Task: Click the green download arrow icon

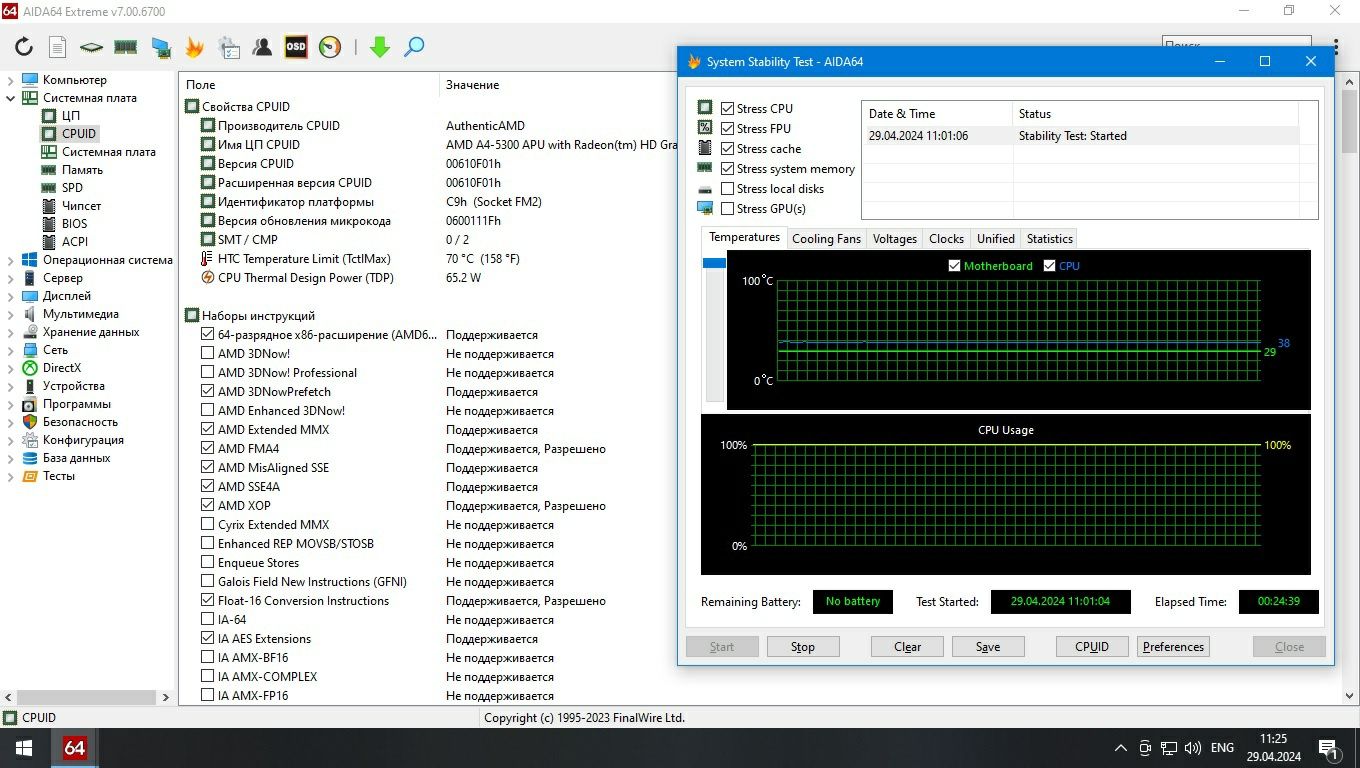Action: [x=379, y=47]
